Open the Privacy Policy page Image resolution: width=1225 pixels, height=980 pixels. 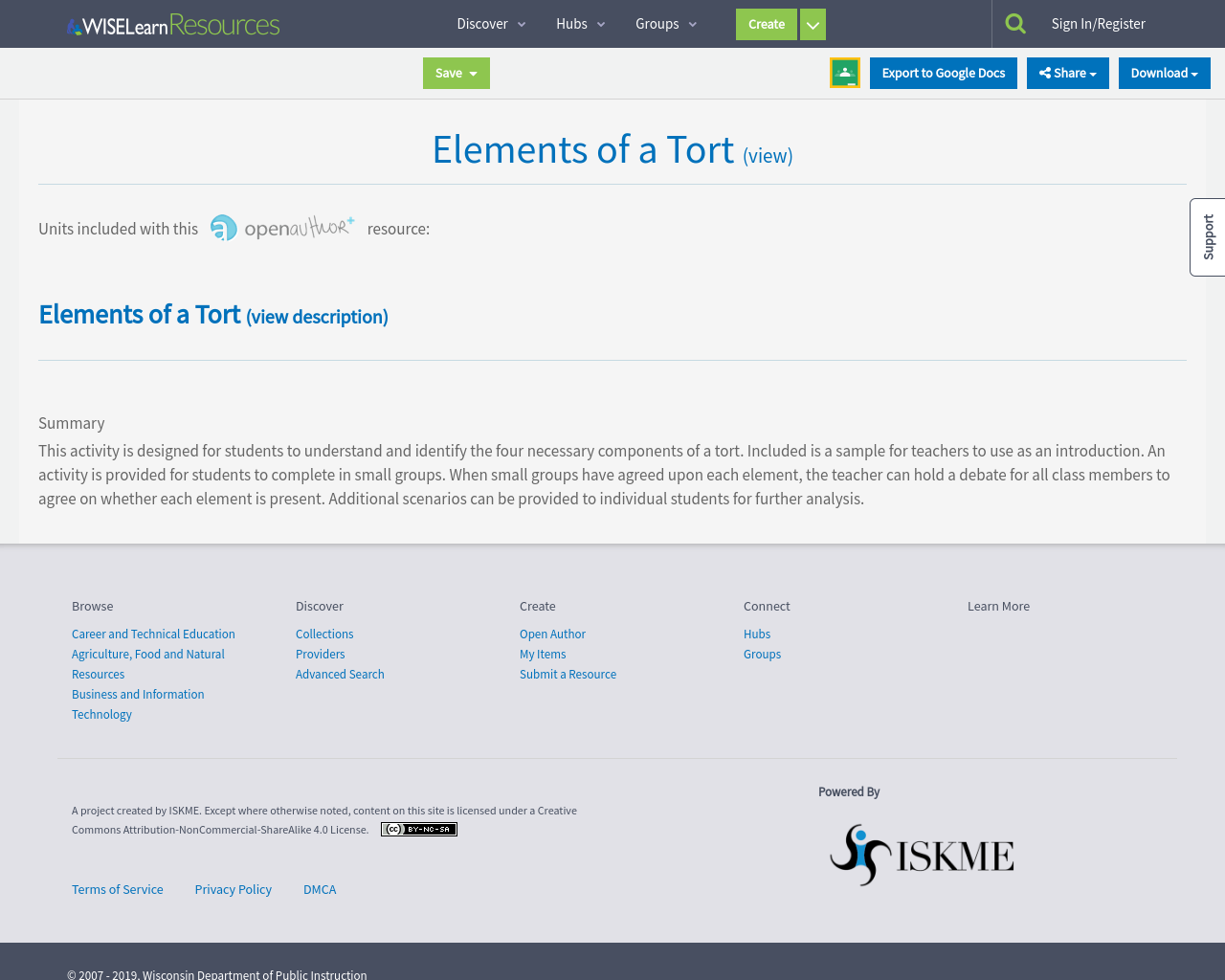[233, 889]
